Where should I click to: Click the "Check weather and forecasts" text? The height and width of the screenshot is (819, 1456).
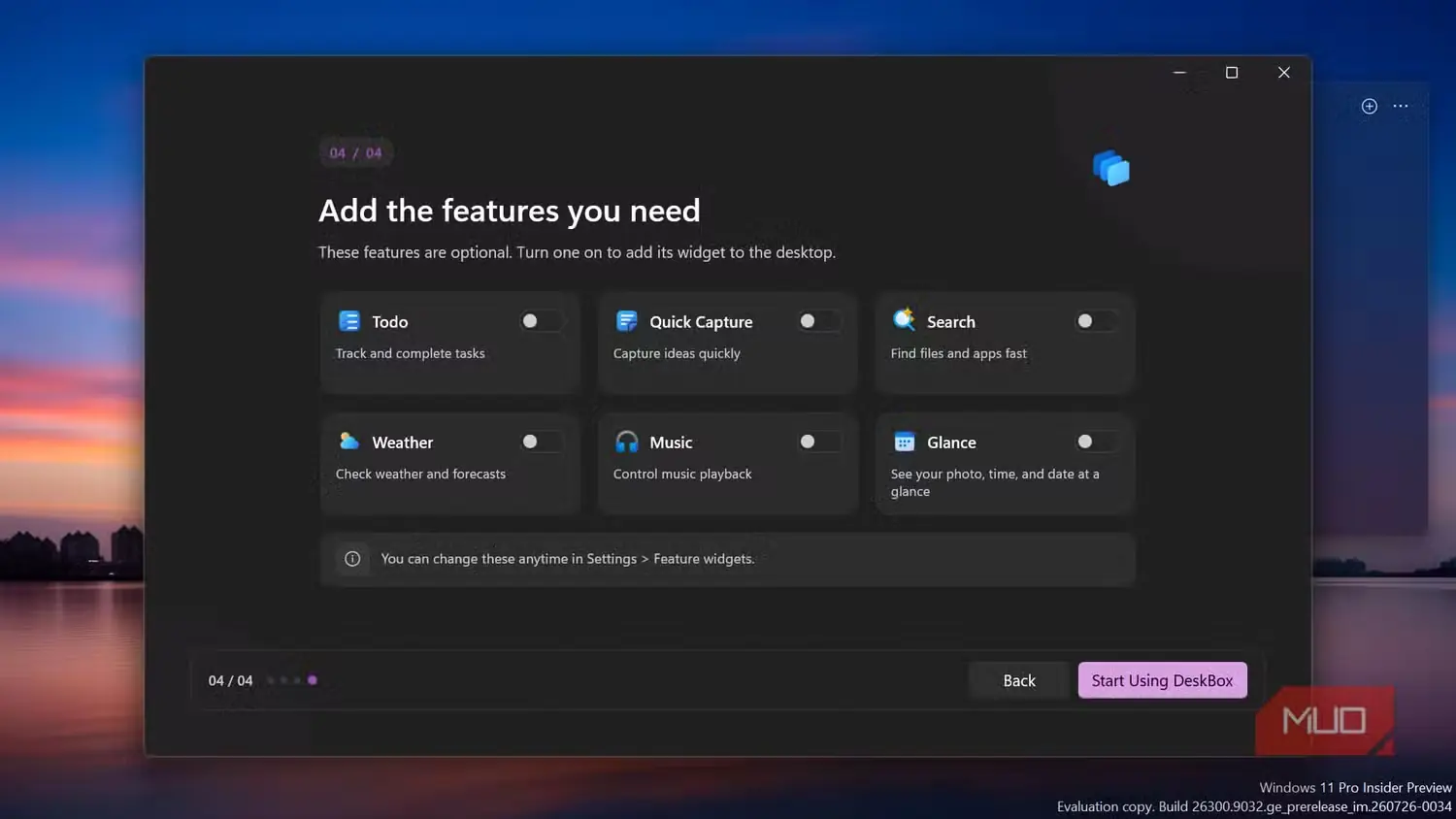(x=420, y=474)
